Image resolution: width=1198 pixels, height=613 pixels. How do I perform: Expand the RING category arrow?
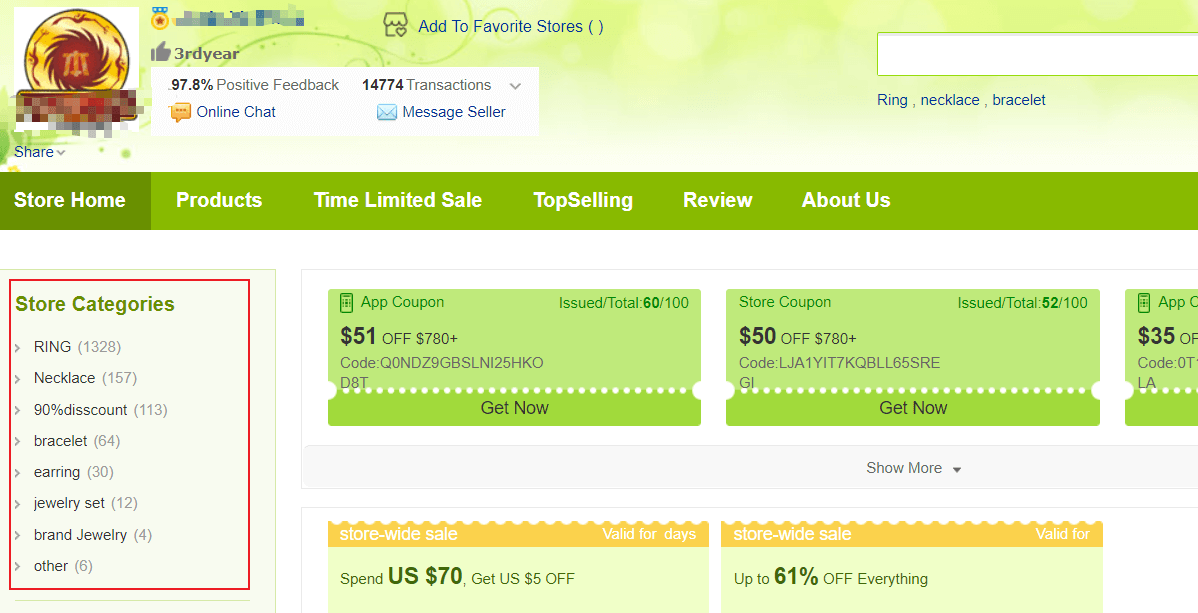18,348
